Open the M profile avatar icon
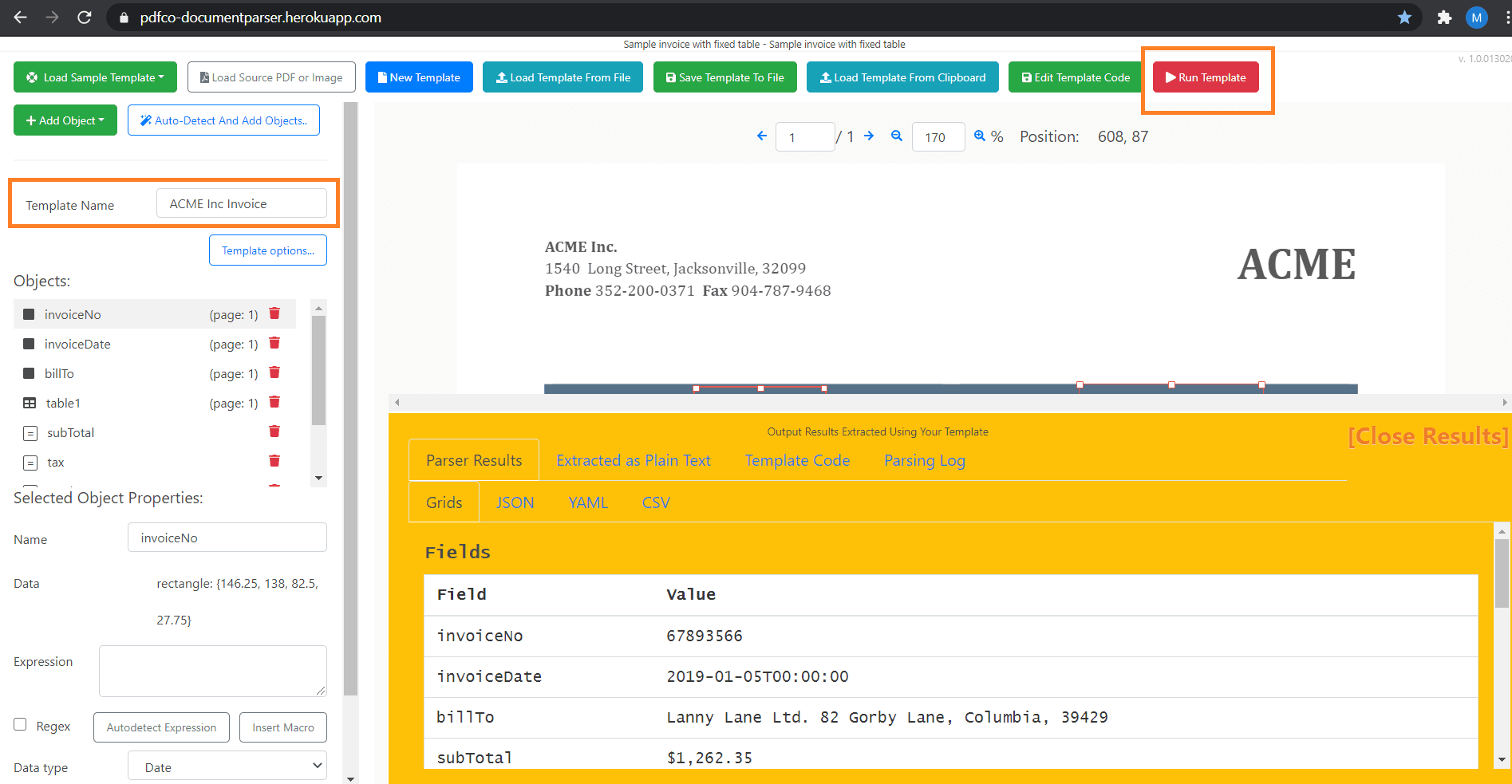This screenshot has height=784, width=1512. tap(1476, 17)
